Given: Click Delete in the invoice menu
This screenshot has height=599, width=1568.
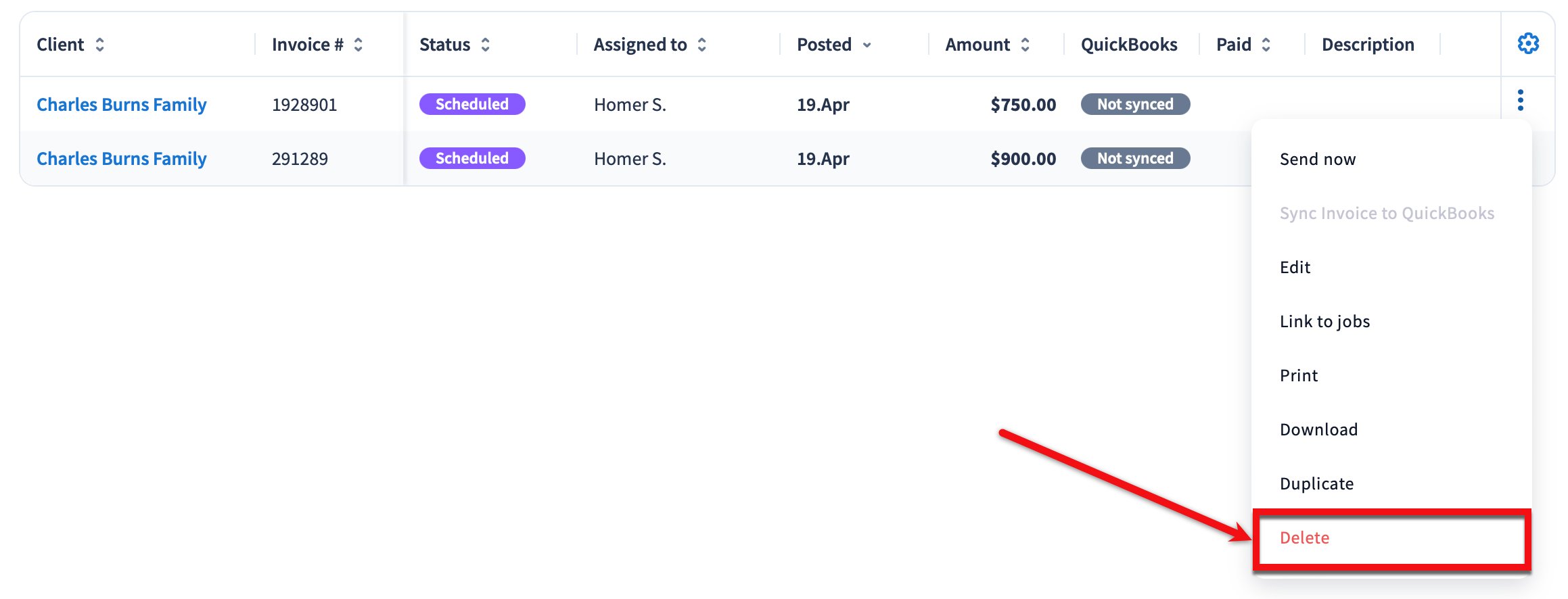Looking at the screenshot, I should 1304,537.
